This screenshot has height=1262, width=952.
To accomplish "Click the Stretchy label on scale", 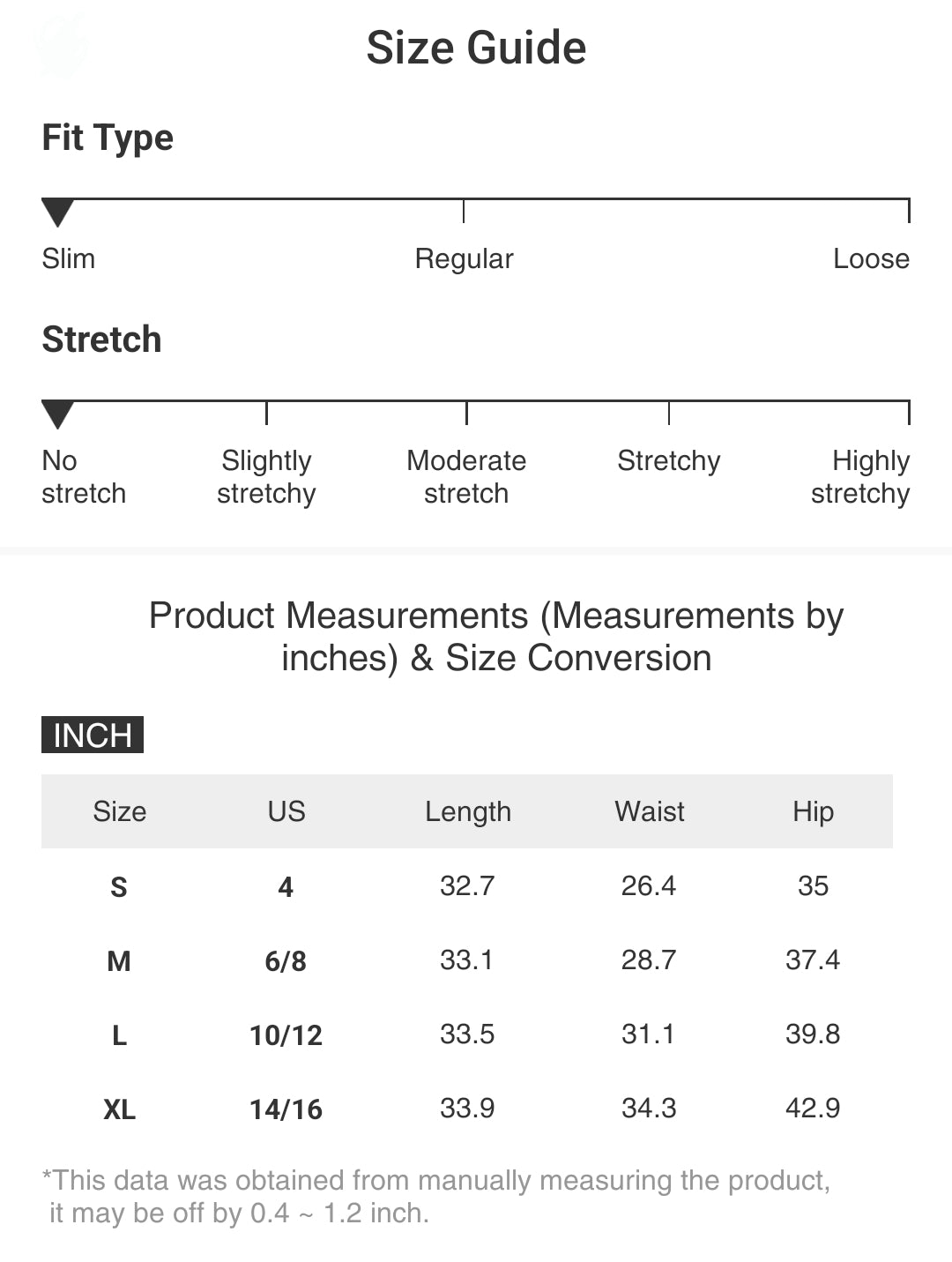I will [x=668, y=460].
